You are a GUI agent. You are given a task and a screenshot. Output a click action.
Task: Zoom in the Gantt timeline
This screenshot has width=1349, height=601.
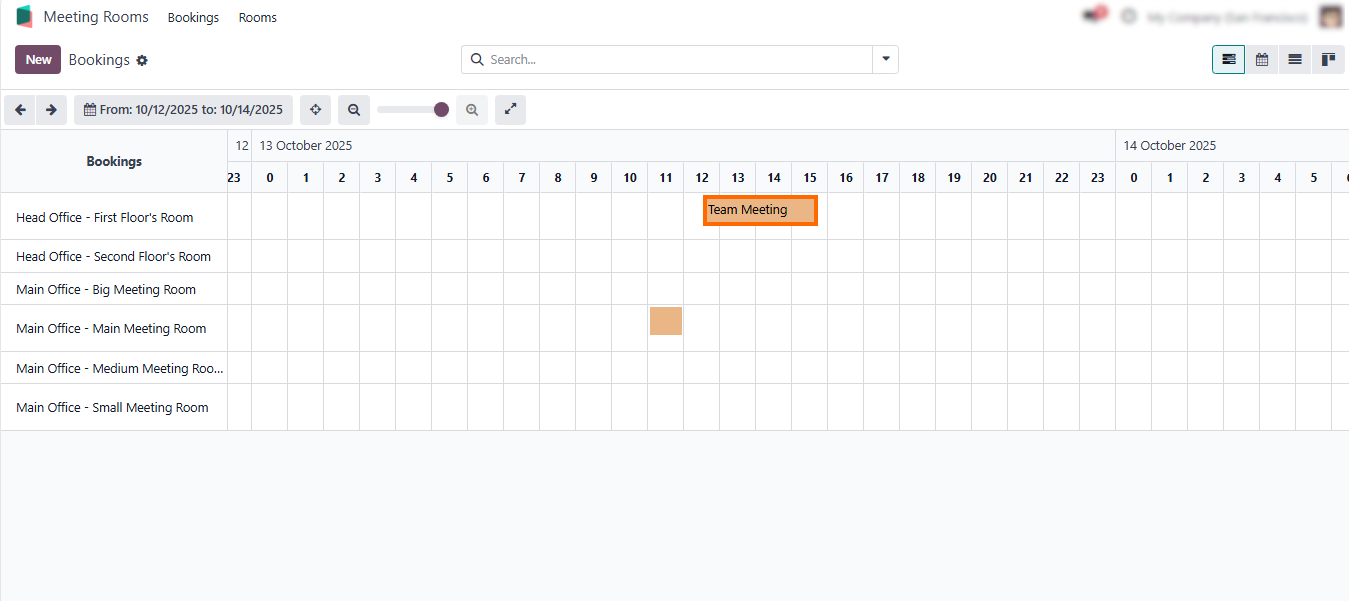tap(472, 110)
